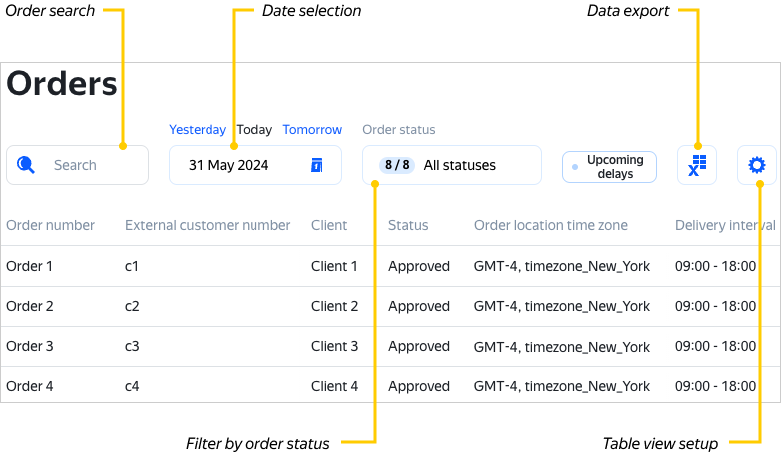Click the Tomorrow link
This screenshot has width=781, height=453.
click(312, 130)
